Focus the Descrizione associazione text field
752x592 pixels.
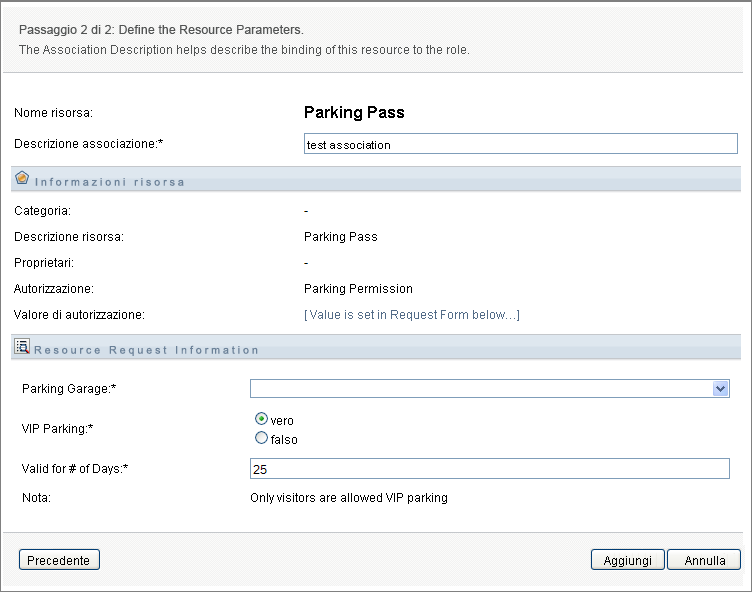520,144
